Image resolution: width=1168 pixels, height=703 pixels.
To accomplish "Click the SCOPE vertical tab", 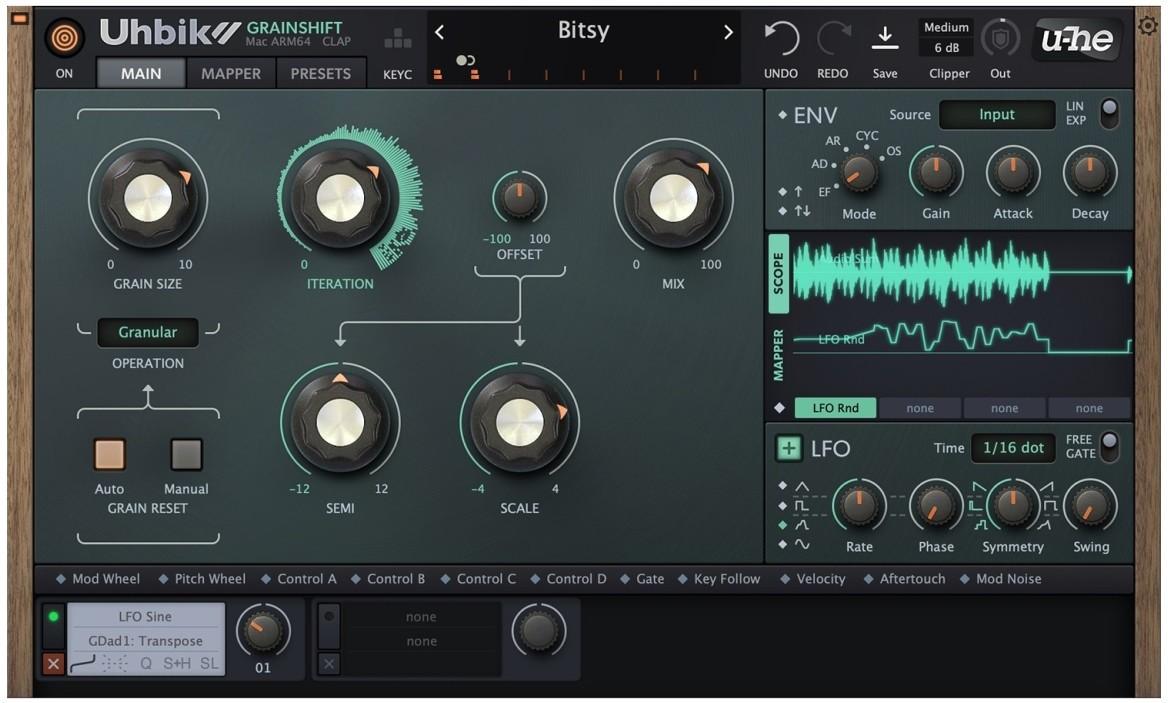I will tap(778, 273).
